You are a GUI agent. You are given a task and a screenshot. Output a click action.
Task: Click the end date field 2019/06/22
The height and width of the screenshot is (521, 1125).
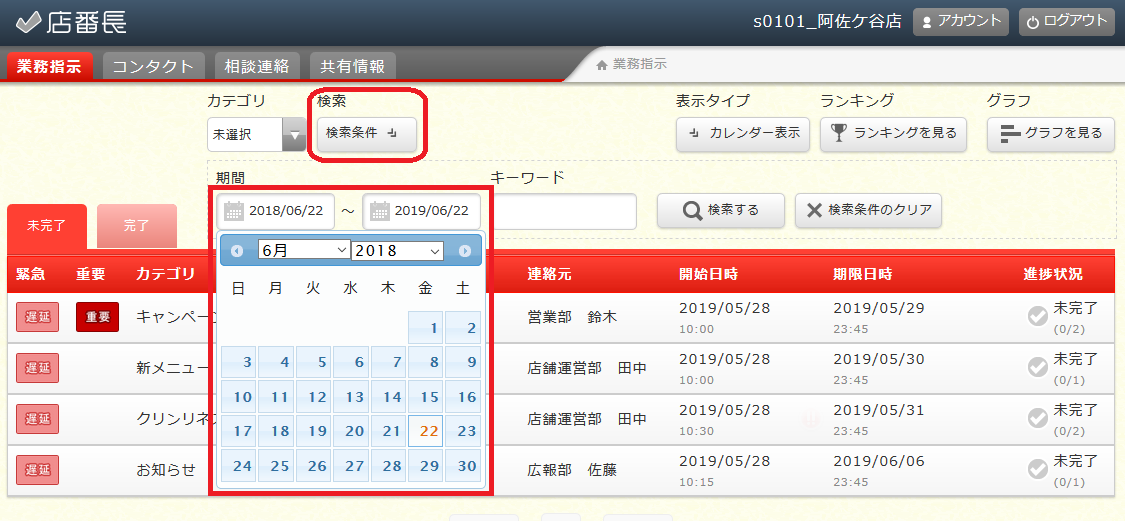point(421,211)
